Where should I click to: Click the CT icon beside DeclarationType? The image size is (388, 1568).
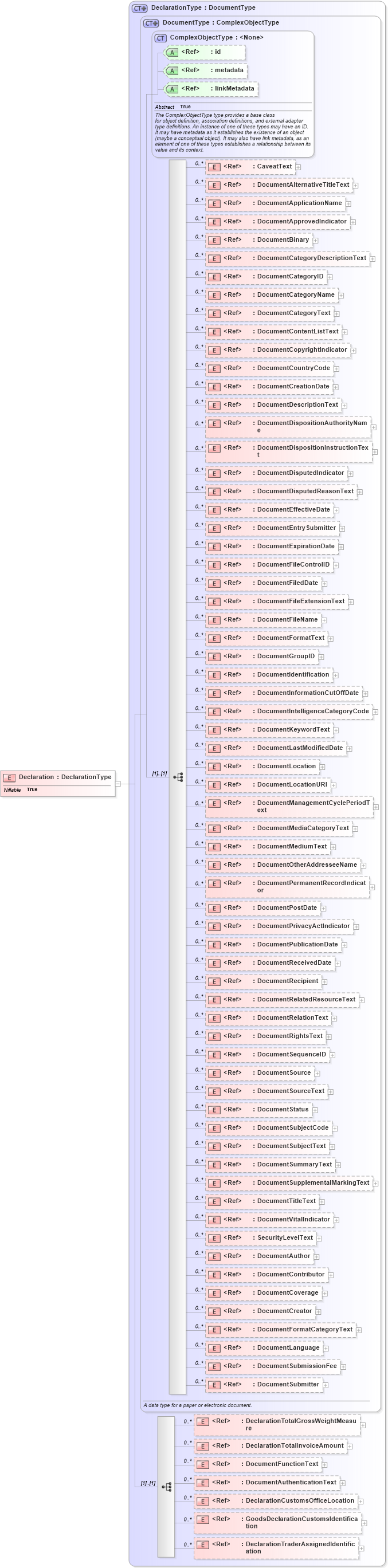(x=140, y=9)
